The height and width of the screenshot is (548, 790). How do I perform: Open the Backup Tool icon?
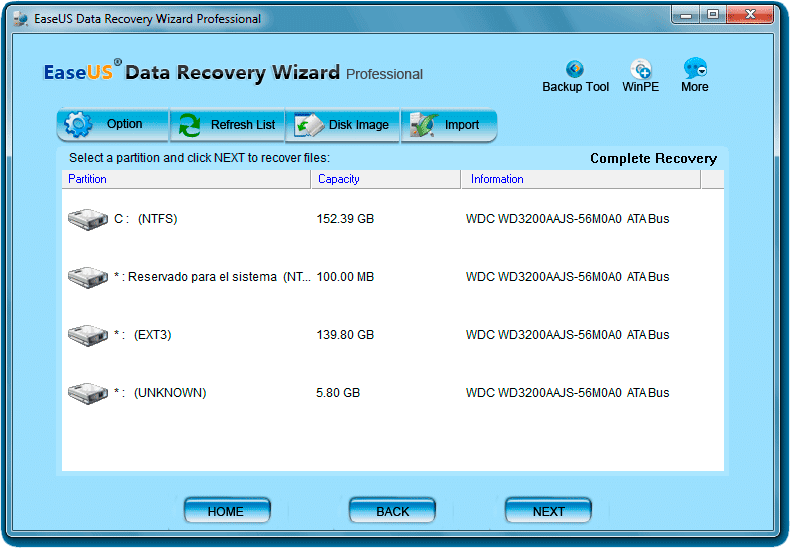click(575, 68)
